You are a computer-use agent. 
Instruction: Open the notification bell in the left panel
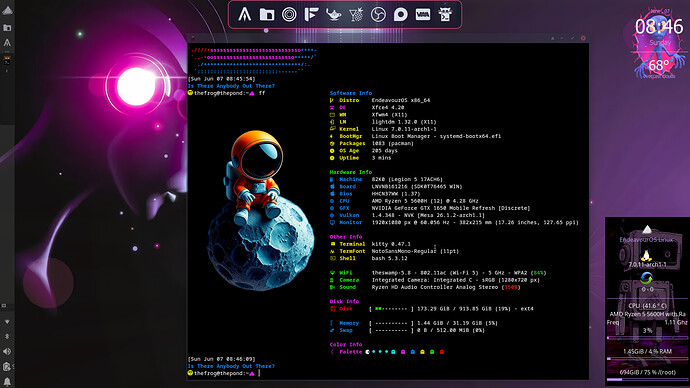tap(7, 382)
